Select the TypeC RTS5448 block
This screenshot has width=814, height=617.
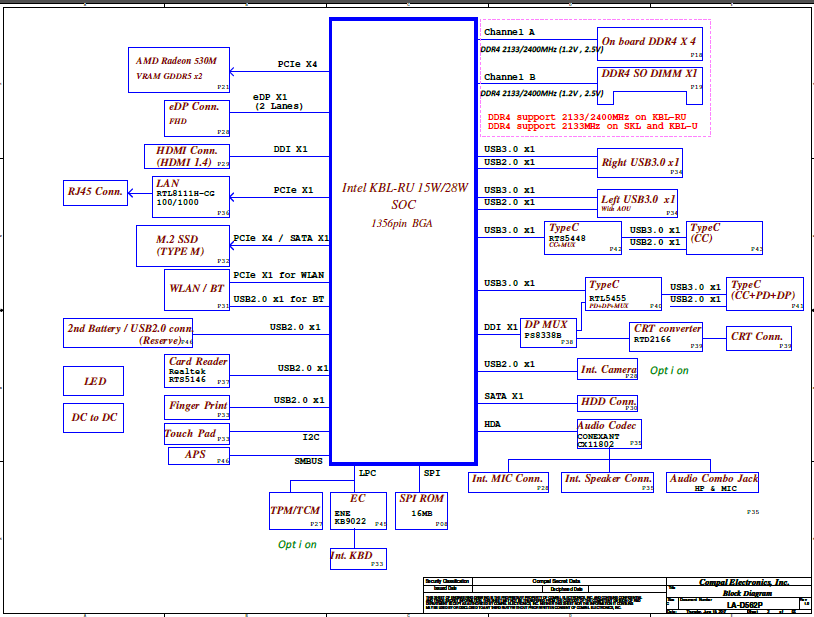tap(582, 238)
